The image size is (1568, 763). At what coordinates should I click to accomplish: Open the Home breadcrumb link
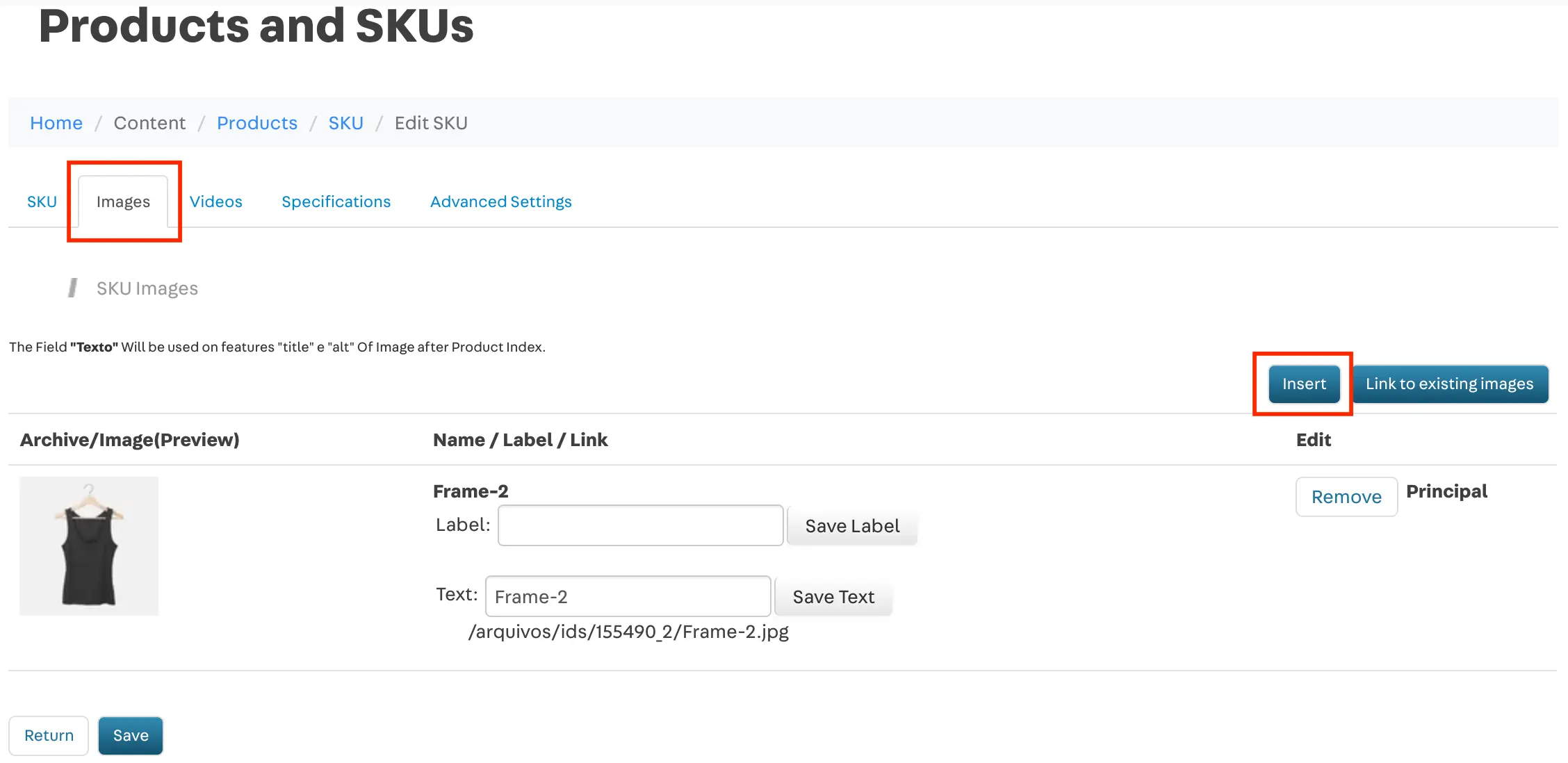[x=56, y=123]
